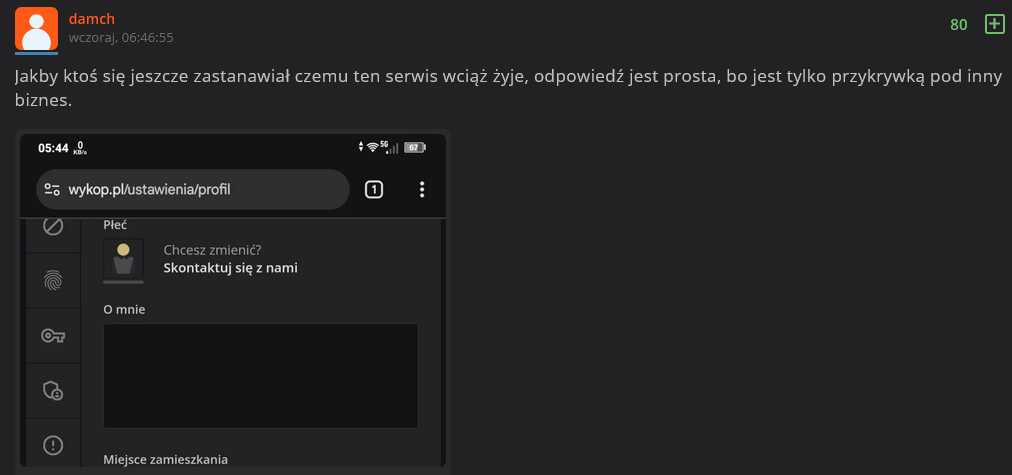This screenshot has width=1012, height=475.
Task: Click the gender avatar thumbnail under Płeć
Action: pyautogui.click(x=123, y=261)
